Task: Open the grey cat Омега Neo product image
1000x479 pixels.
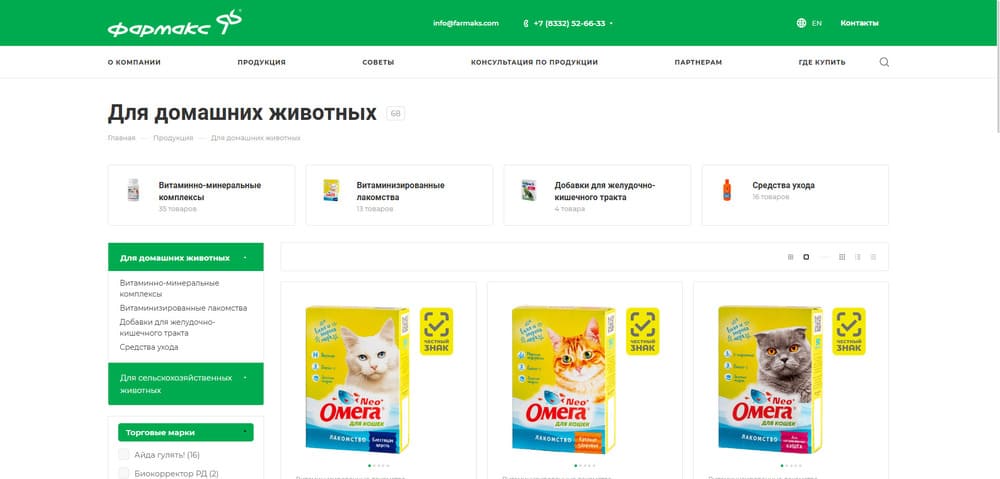Action: [770, 380]
